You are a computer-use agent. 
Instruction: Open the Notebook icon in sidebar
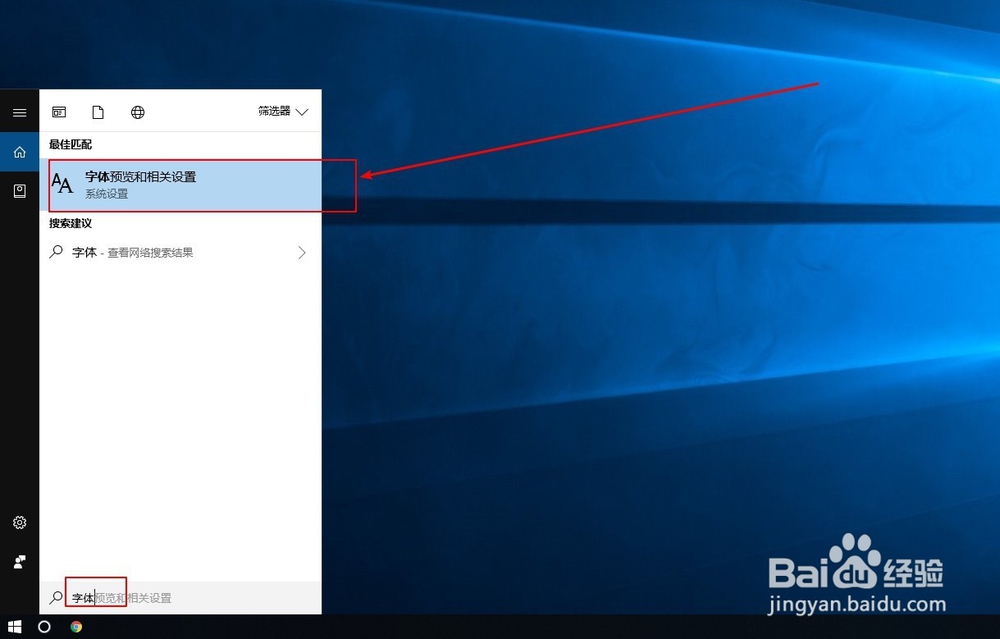coord(20,191)
